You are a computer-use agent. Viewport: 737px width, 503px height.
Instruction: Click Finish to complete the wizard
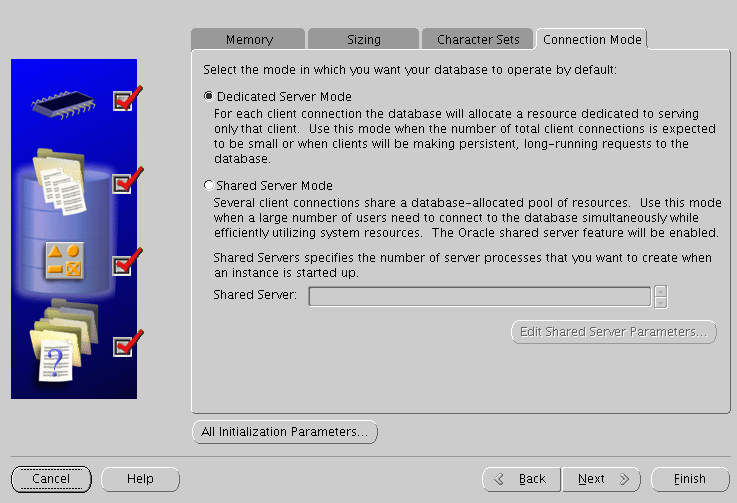point(690,479)
